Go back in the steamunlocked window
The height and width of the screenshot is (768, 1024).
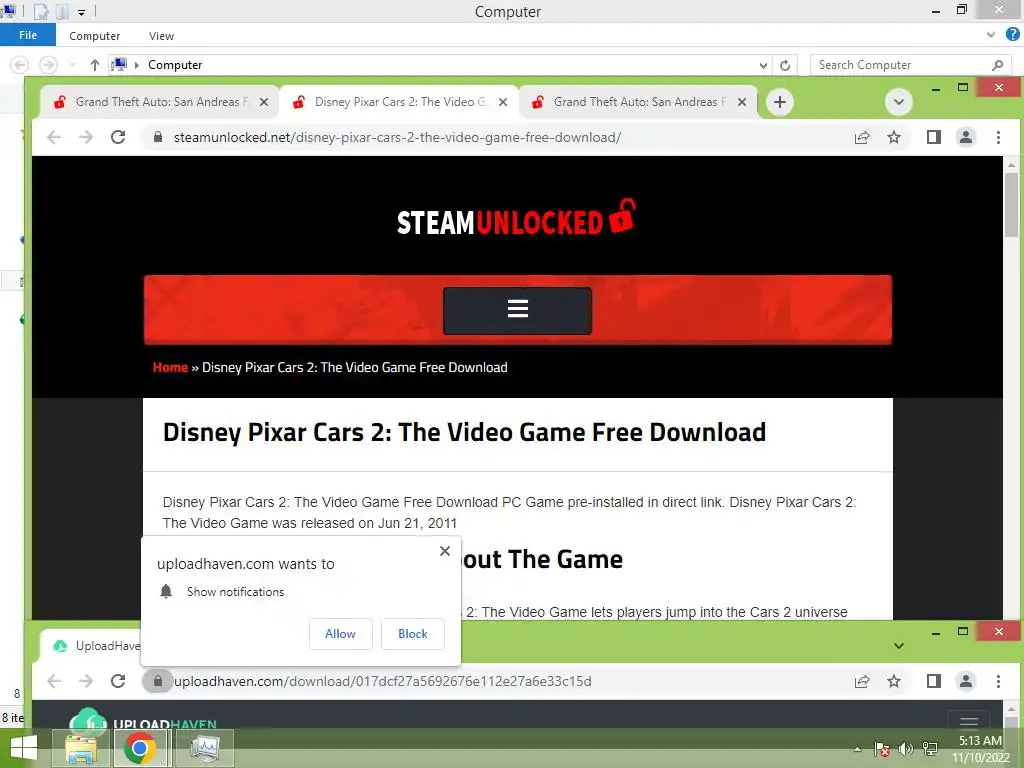[54, 137]
